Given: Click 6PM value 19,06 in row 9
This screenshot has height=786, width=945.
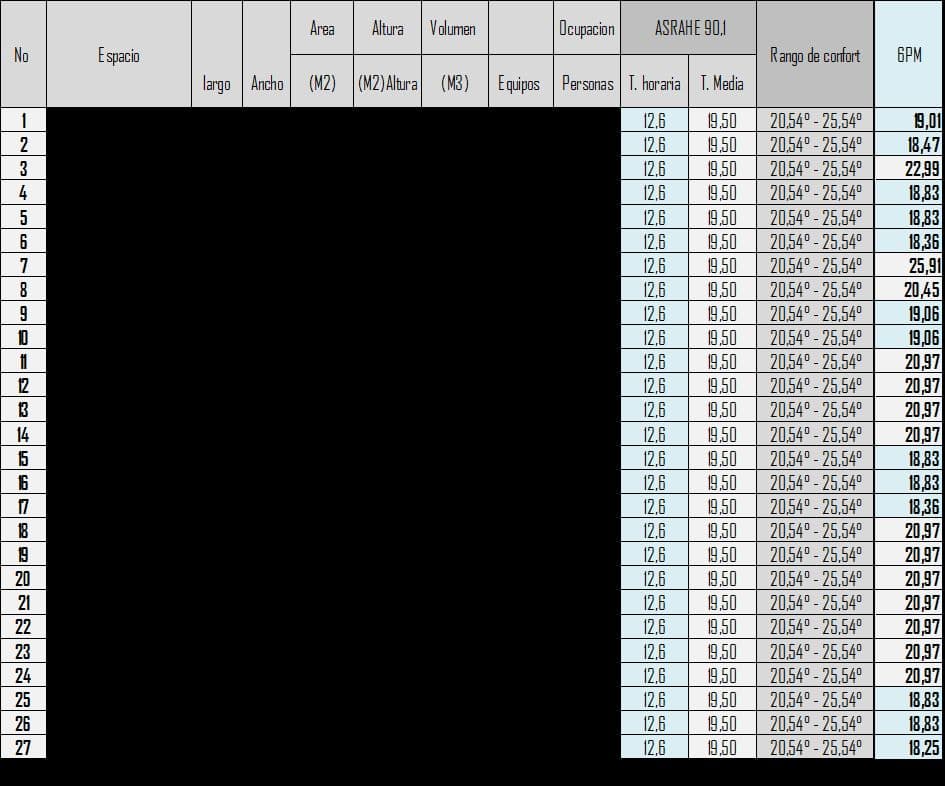Looking at the screenshot, I should point(909,313).
